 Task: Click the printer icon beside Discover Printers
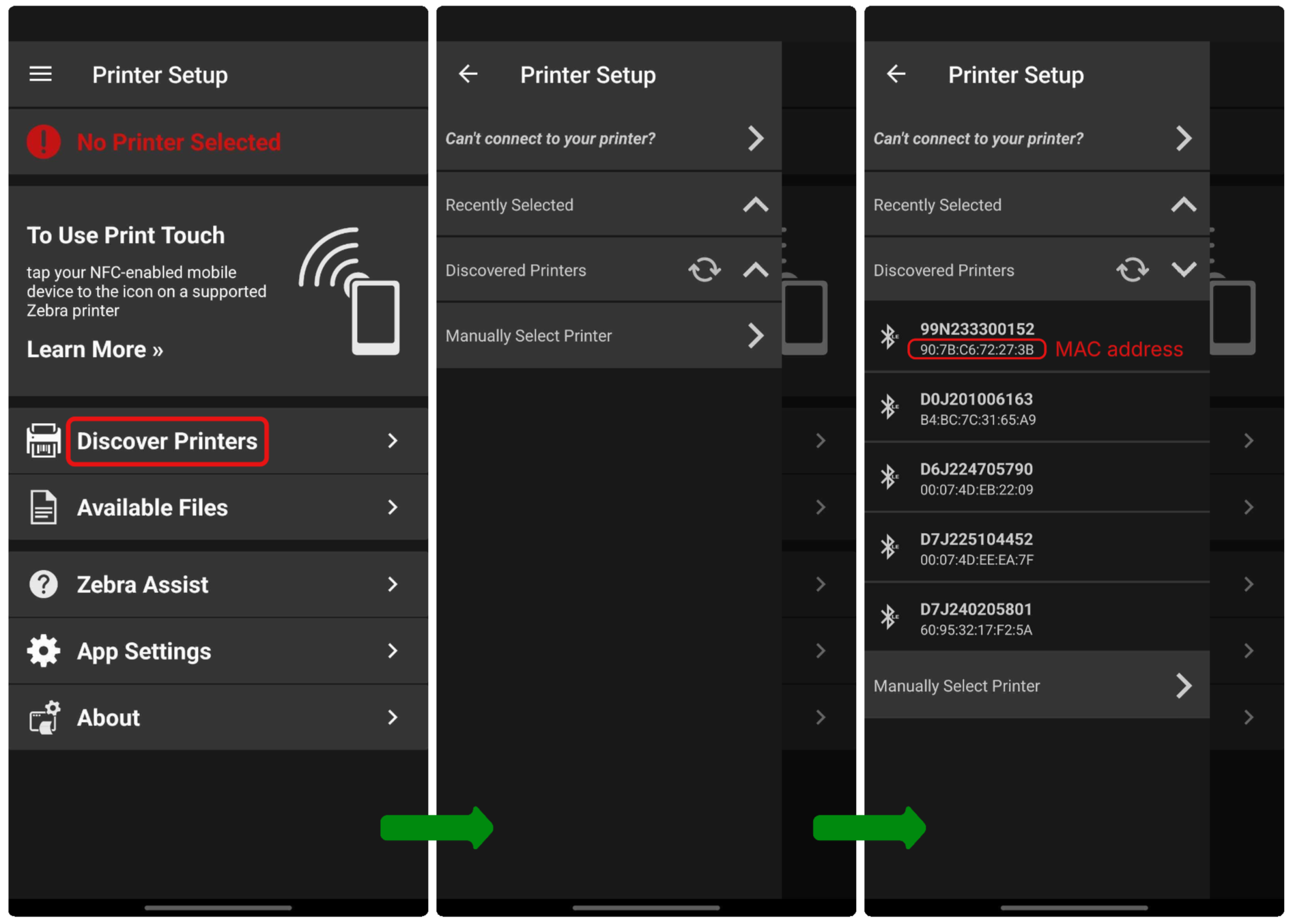43,441
